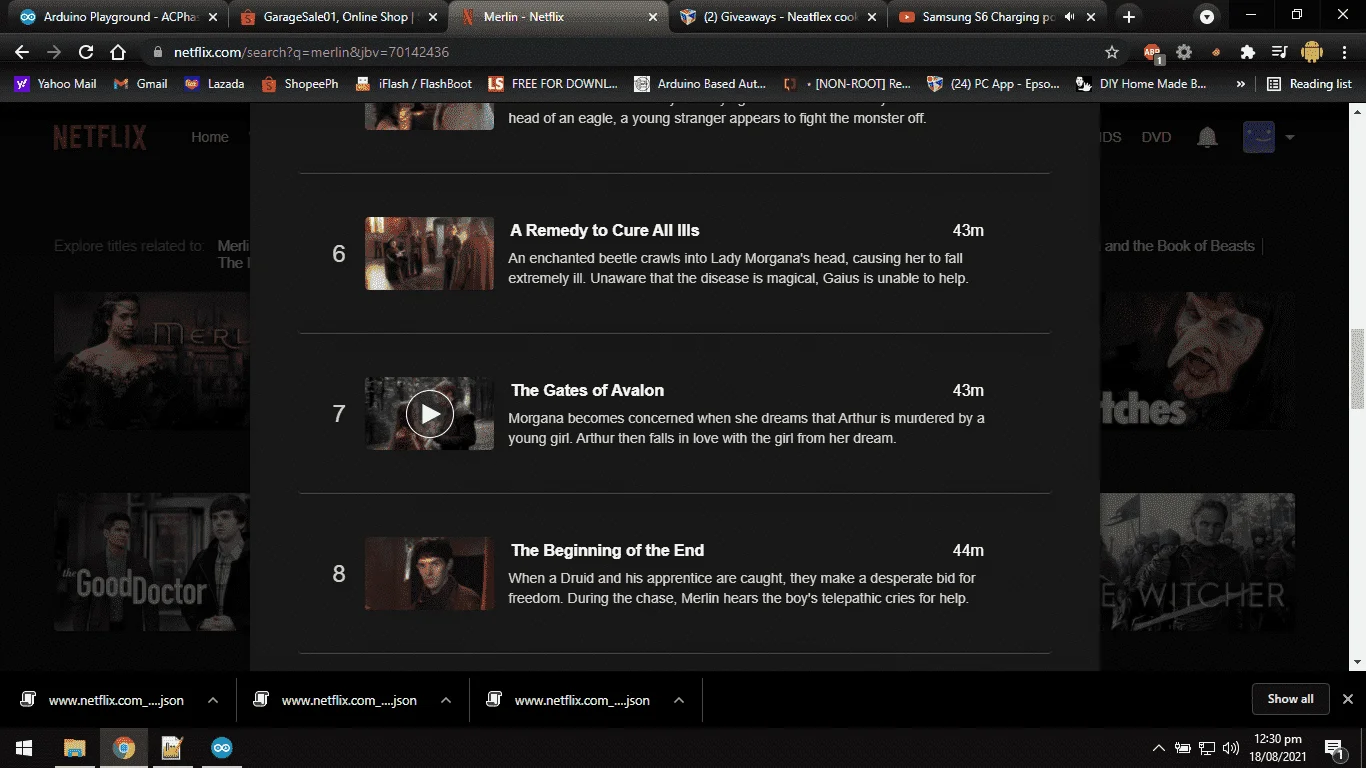Bookmark this page with the star
Viewport: 1366px width, 768px height.
pos(1112,52)
